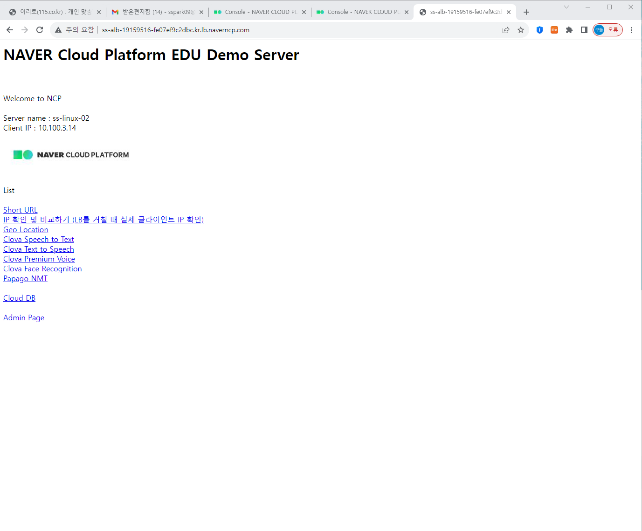Open the Admin Page link
The image size is (642, 531).
pos(24,318)
